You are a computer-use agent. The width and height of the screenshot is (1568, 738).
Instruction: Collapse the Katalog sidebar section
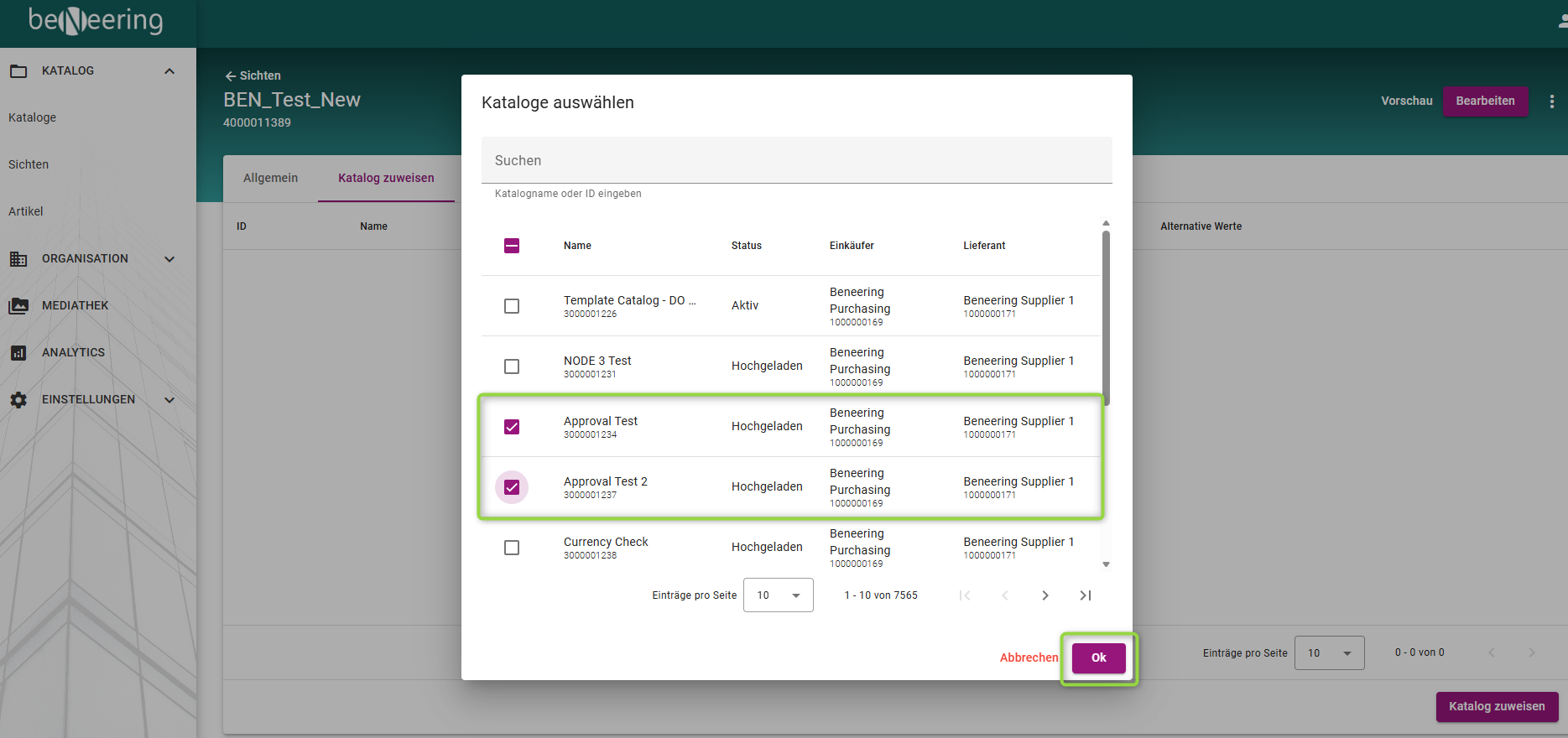click(169, 71)
